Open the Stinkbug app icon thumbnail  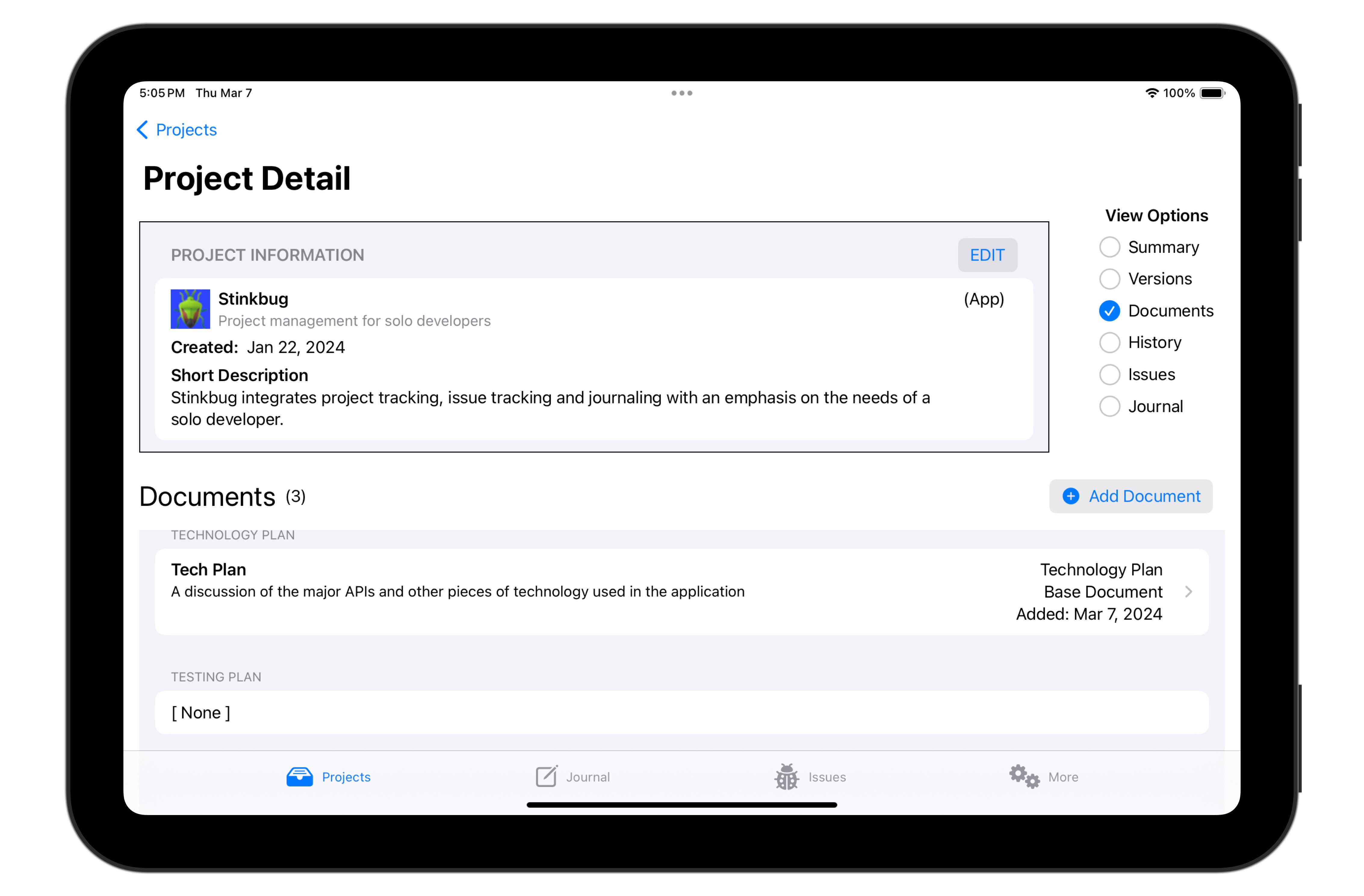click(x=190, y=309)
